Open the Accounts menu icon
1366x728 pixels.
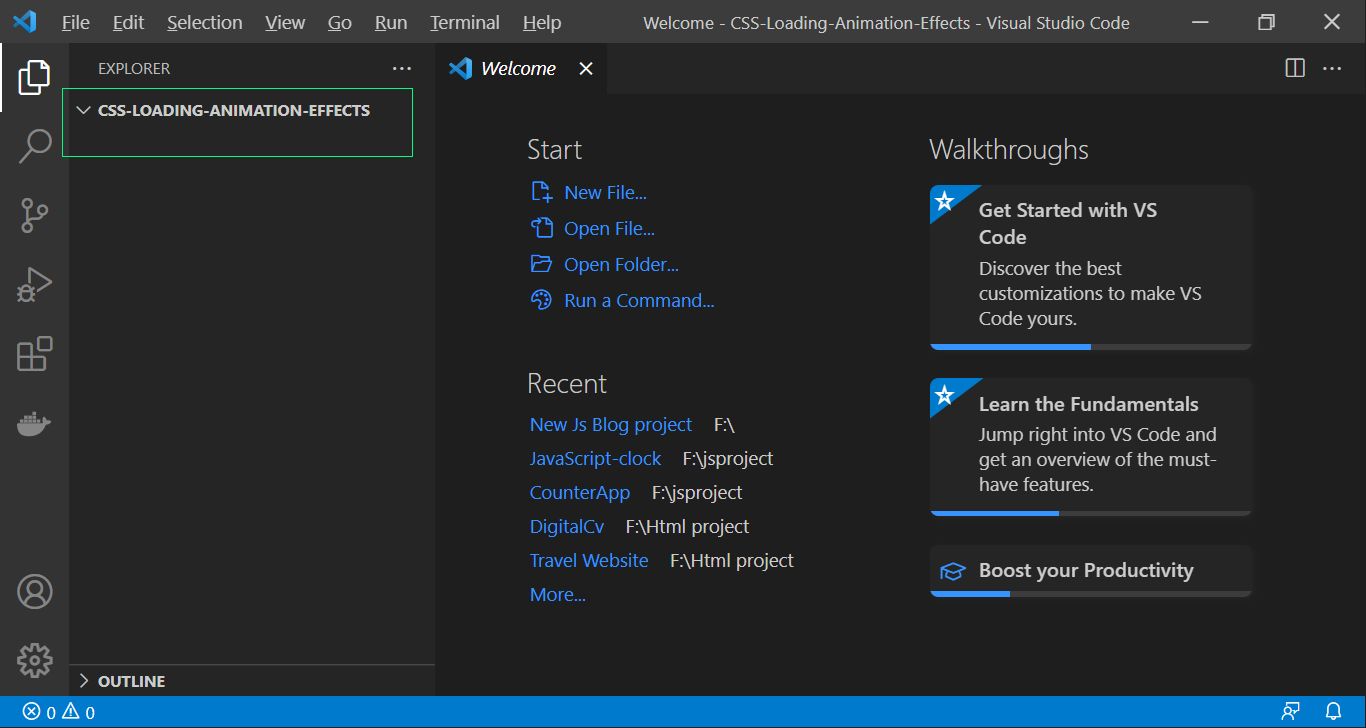point(34,592)
